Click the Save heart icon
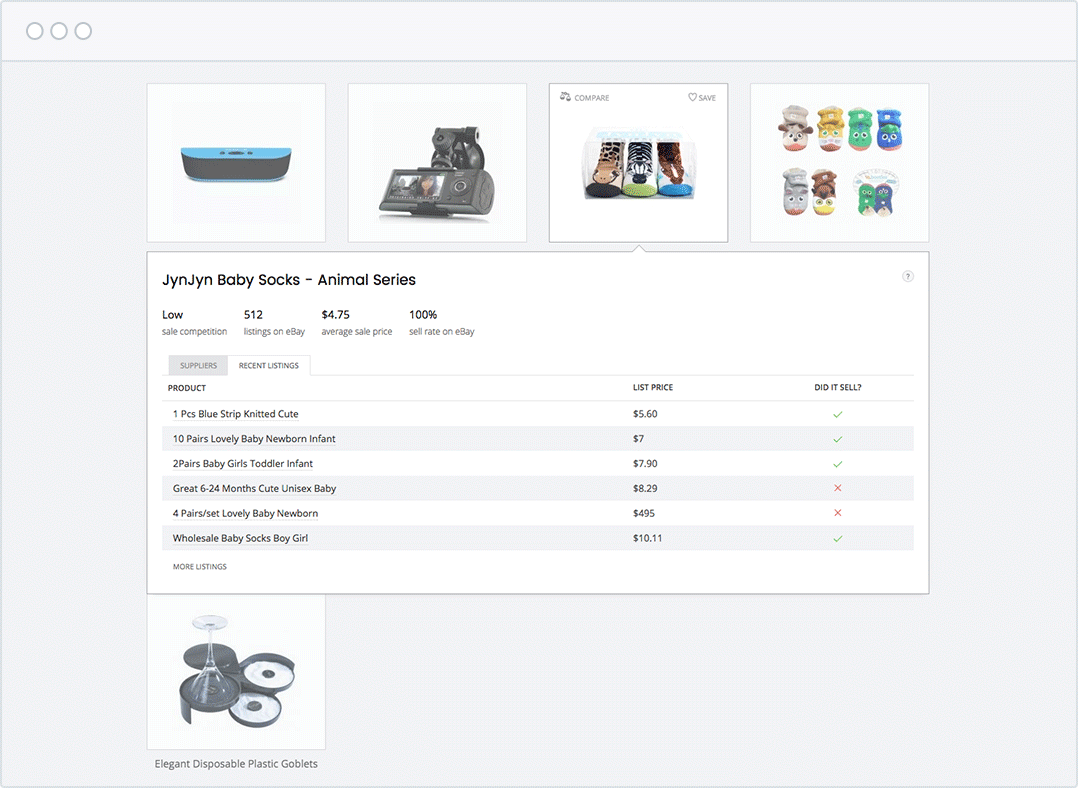This screenshot has height=788, width=1078. [692, 98]
